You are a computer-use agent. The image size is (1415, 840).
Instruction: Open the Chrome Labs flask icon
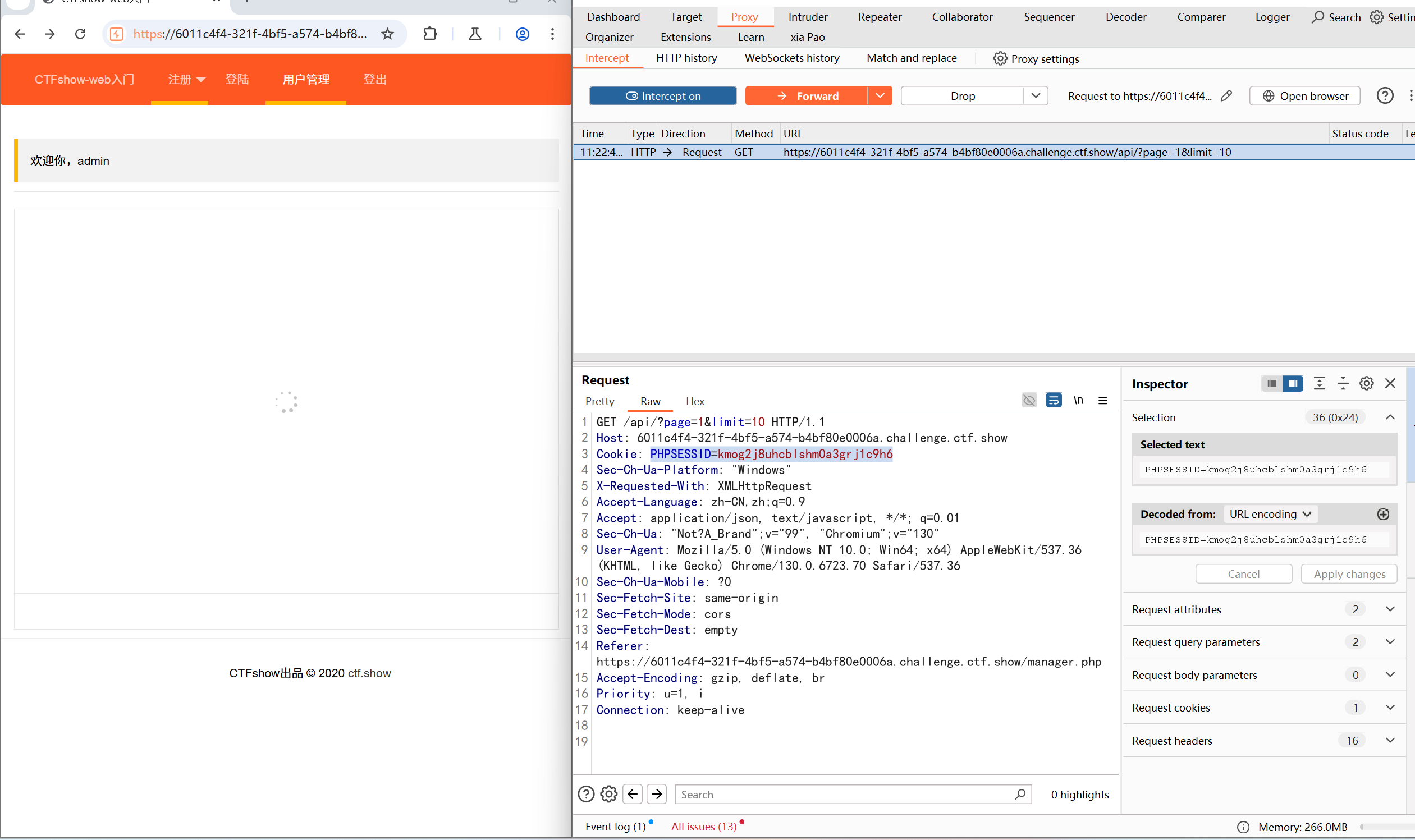coord(475,34)
